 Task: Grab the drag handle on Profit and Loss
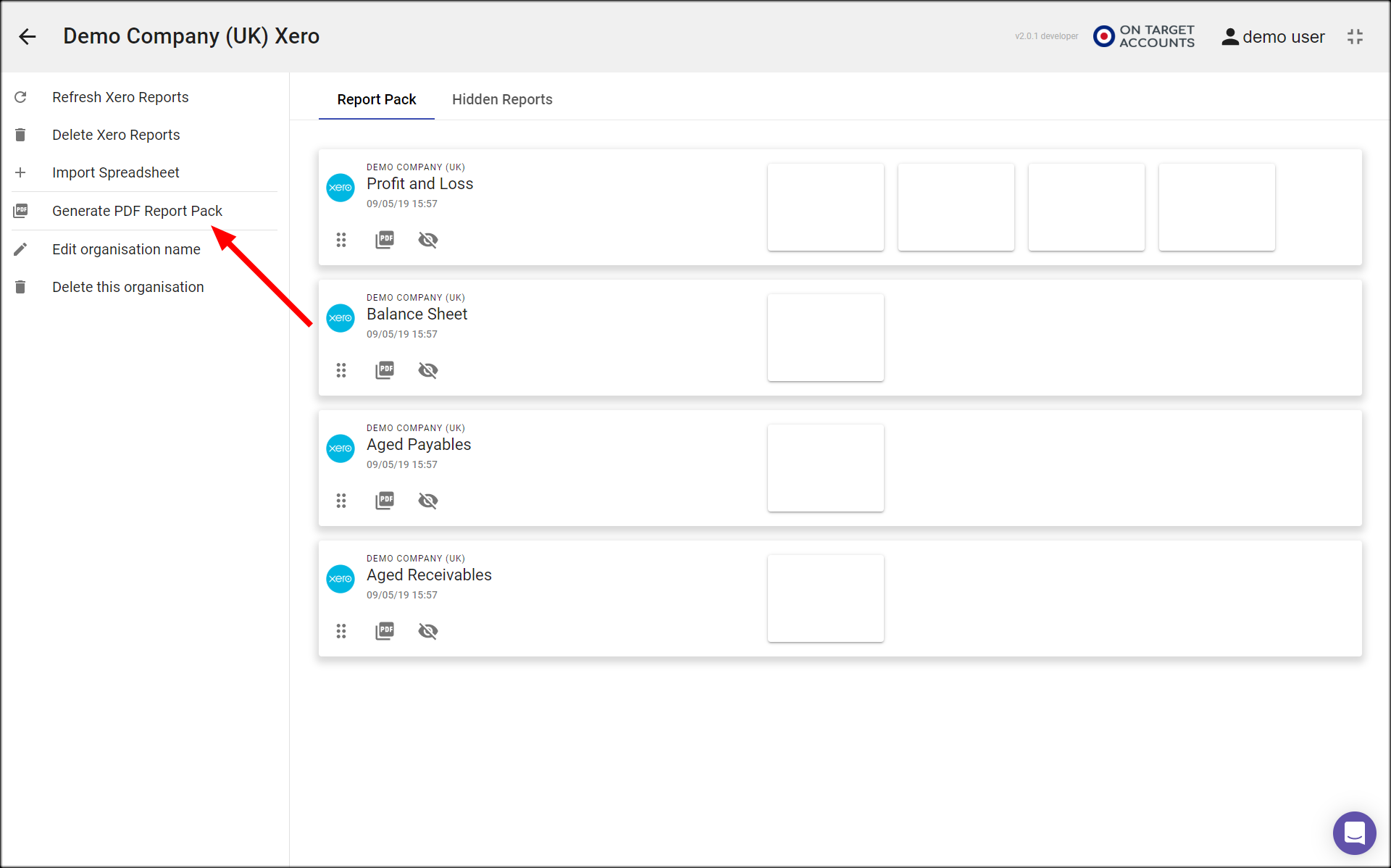click(341, 240)
